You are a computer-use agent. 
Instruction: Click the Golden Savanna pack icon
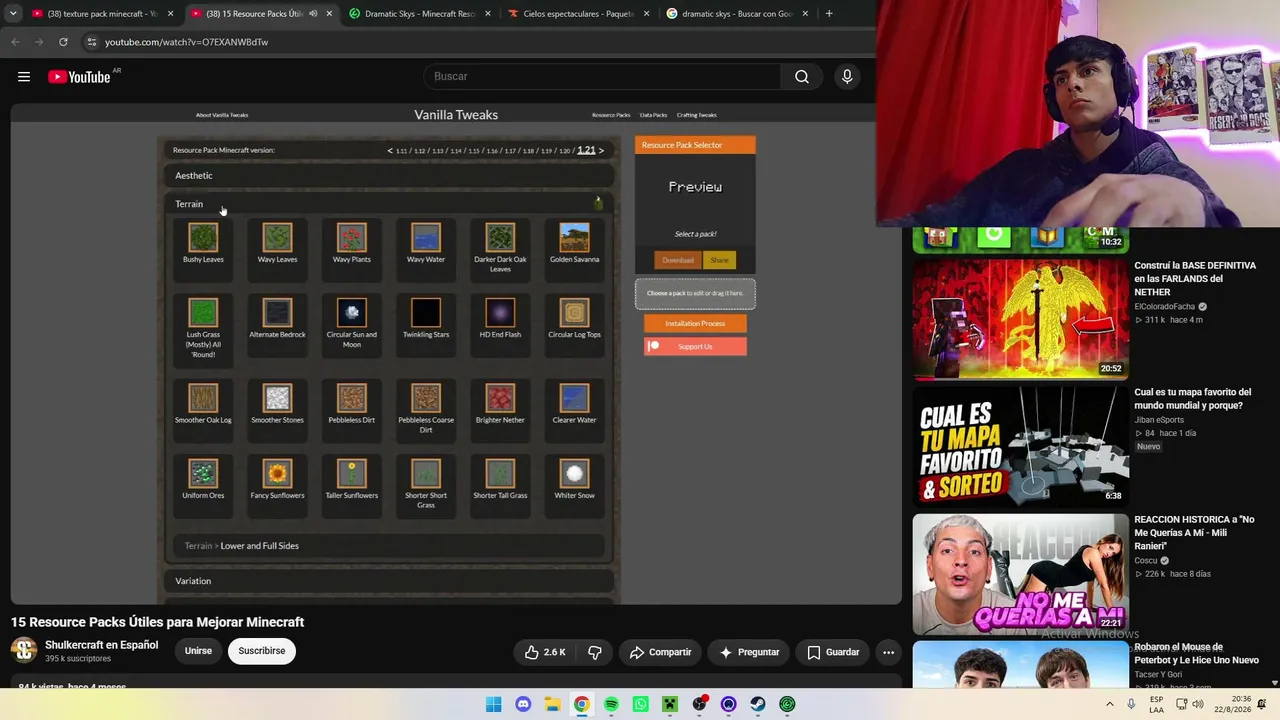[x=574, y=237]
